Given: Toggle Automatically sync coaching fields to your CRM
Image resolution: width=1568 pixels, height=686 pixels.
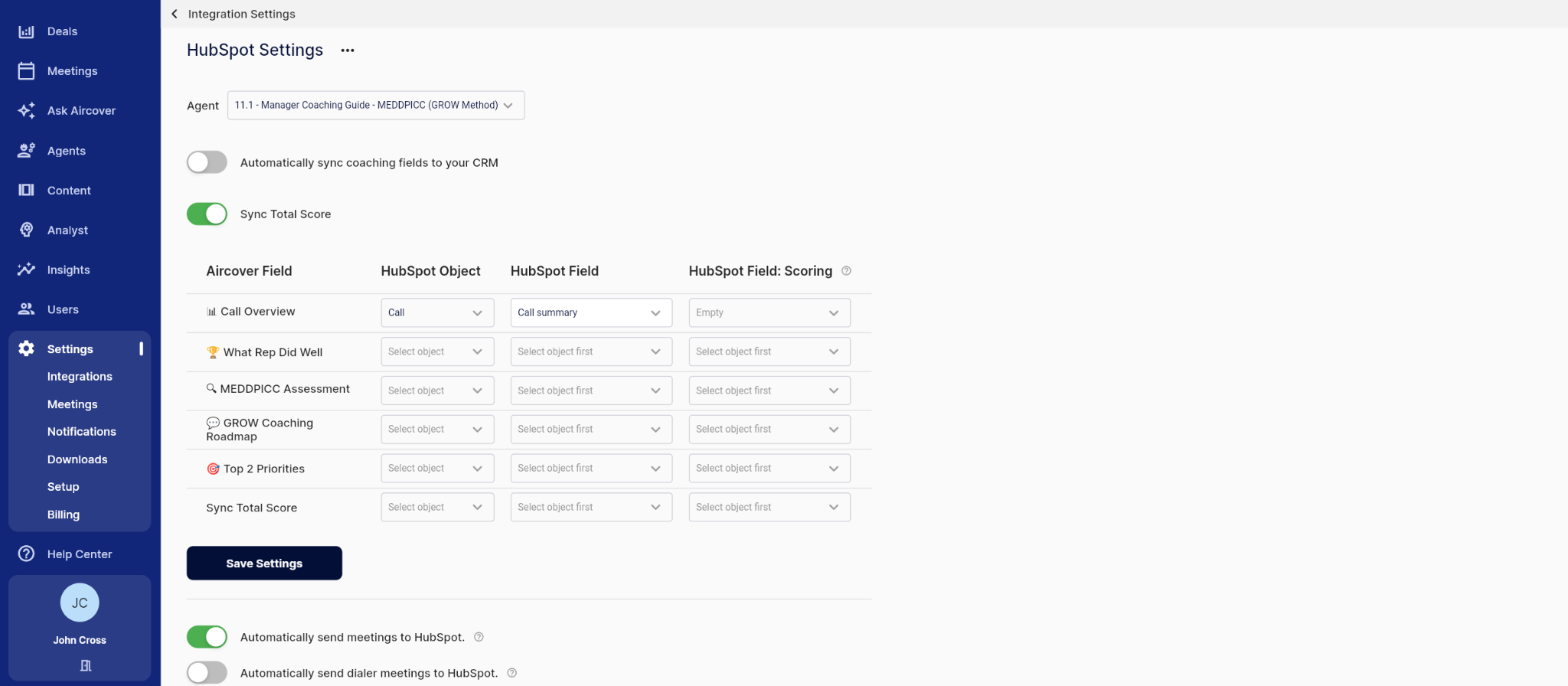Looking at the screenshot, I should tap(207, 162).
